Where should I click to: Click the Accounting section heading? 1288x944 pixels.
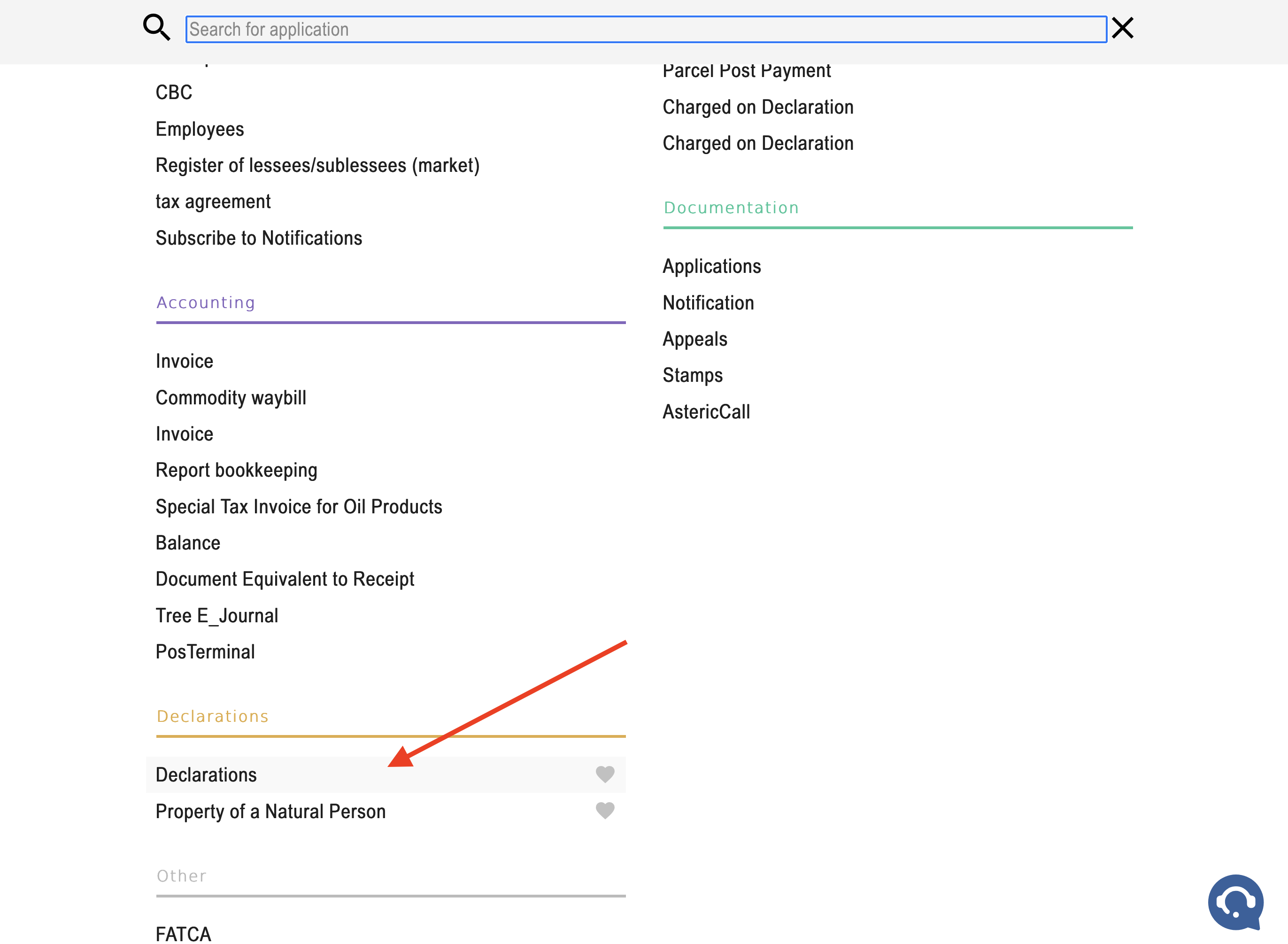[x=206, y=303]
